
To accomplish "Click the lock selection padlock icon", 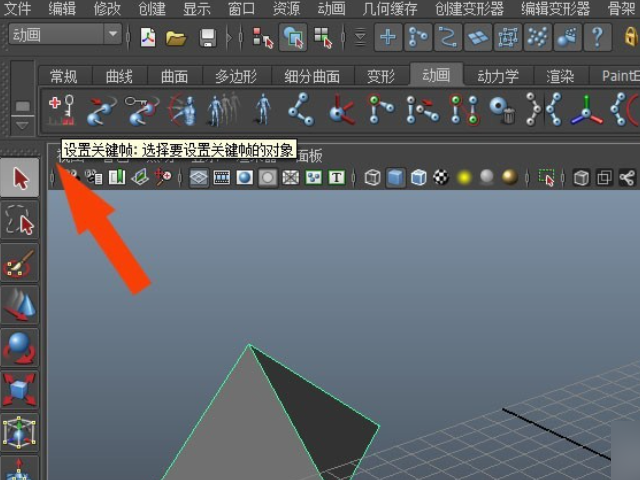I will 631,37.
